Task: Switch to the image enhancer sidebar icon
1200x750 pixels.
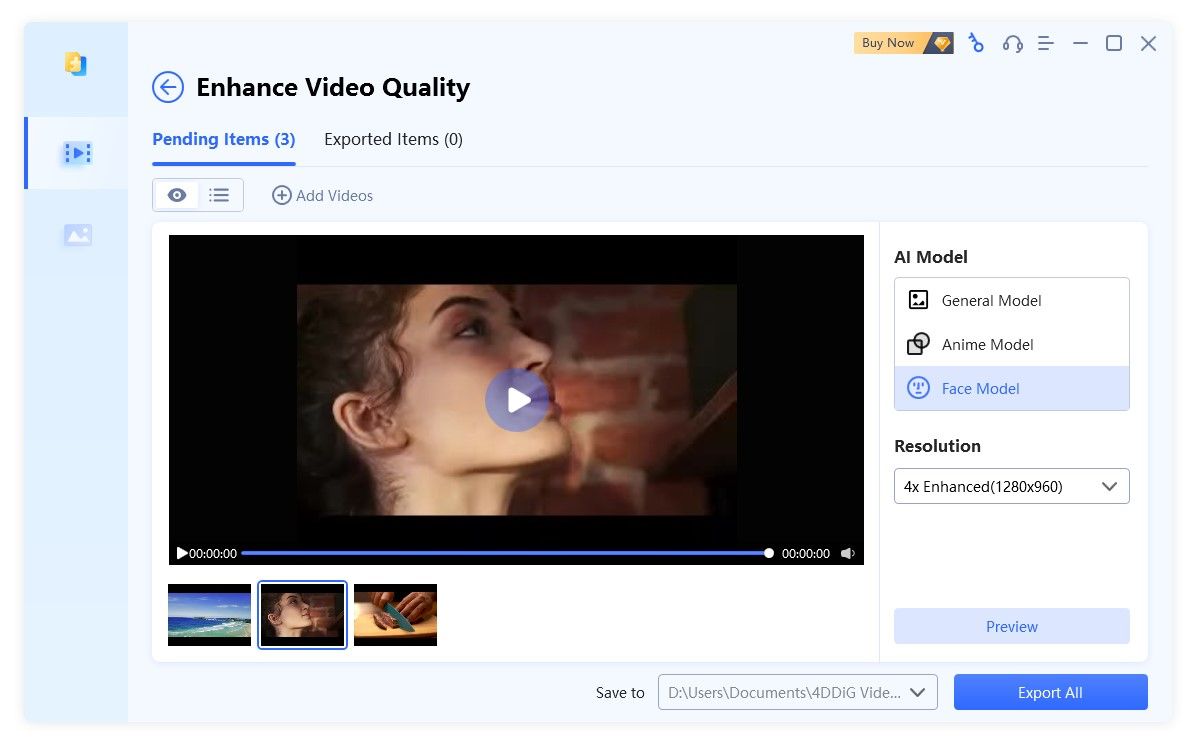Action: tap(76, 234)
